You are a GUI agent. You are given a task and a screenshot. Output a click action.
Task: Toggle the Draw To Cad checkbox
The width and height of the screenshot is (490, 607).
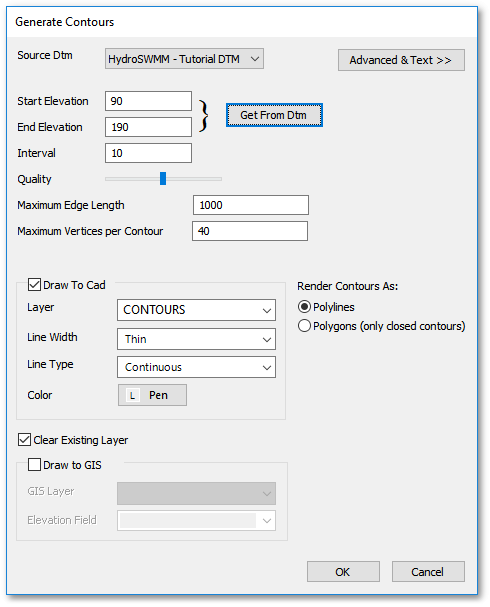(34, 285)
